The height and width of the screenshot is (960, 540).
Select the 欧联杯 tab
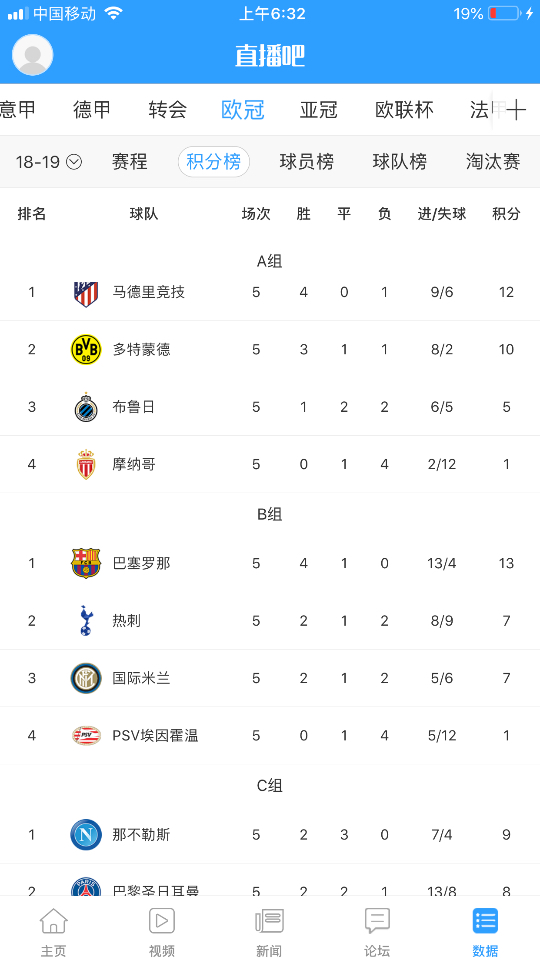click(404, 110)
